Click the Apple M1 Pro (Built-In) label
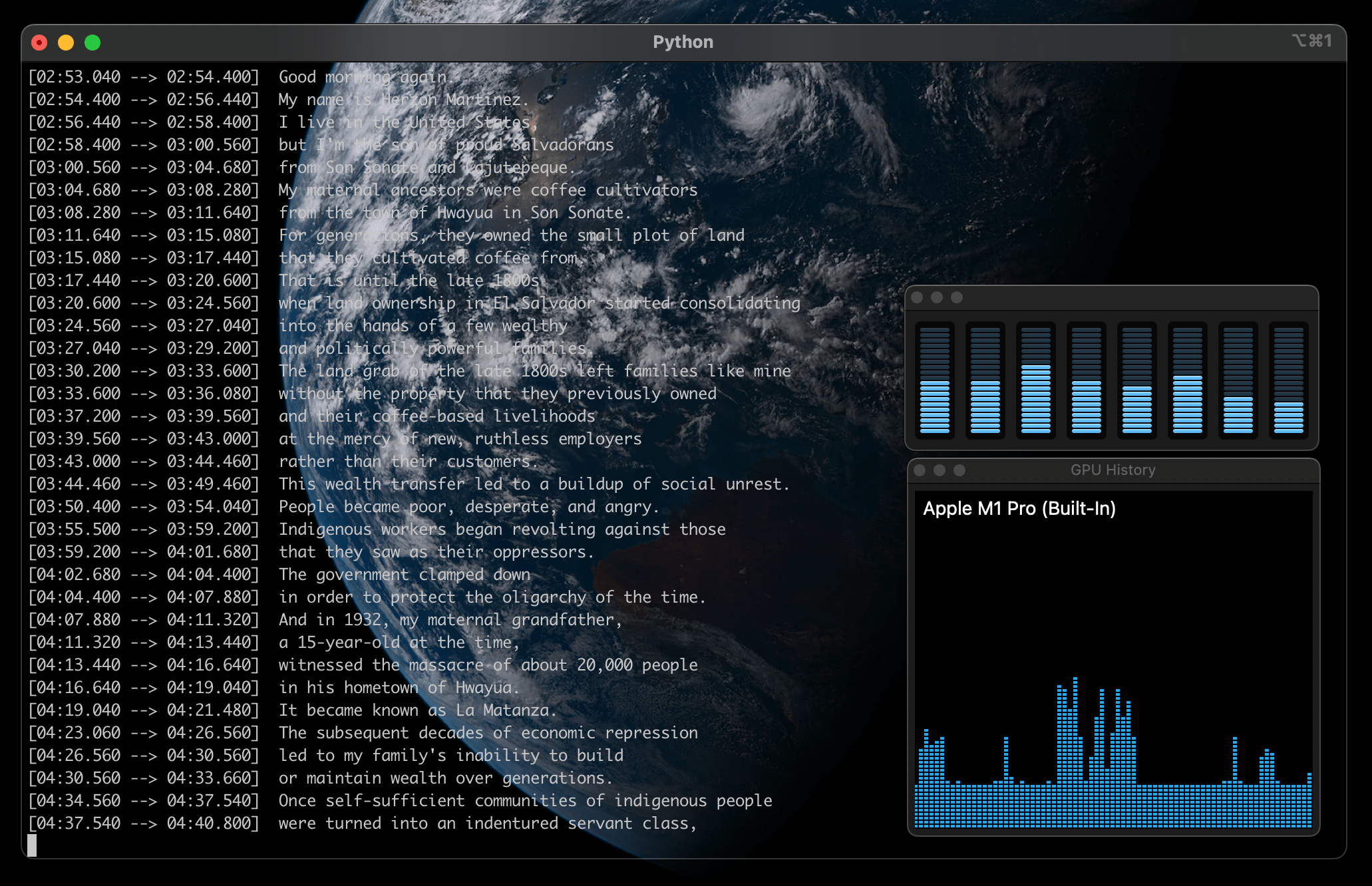1372x886 pixels. [x=1019, y=509]
